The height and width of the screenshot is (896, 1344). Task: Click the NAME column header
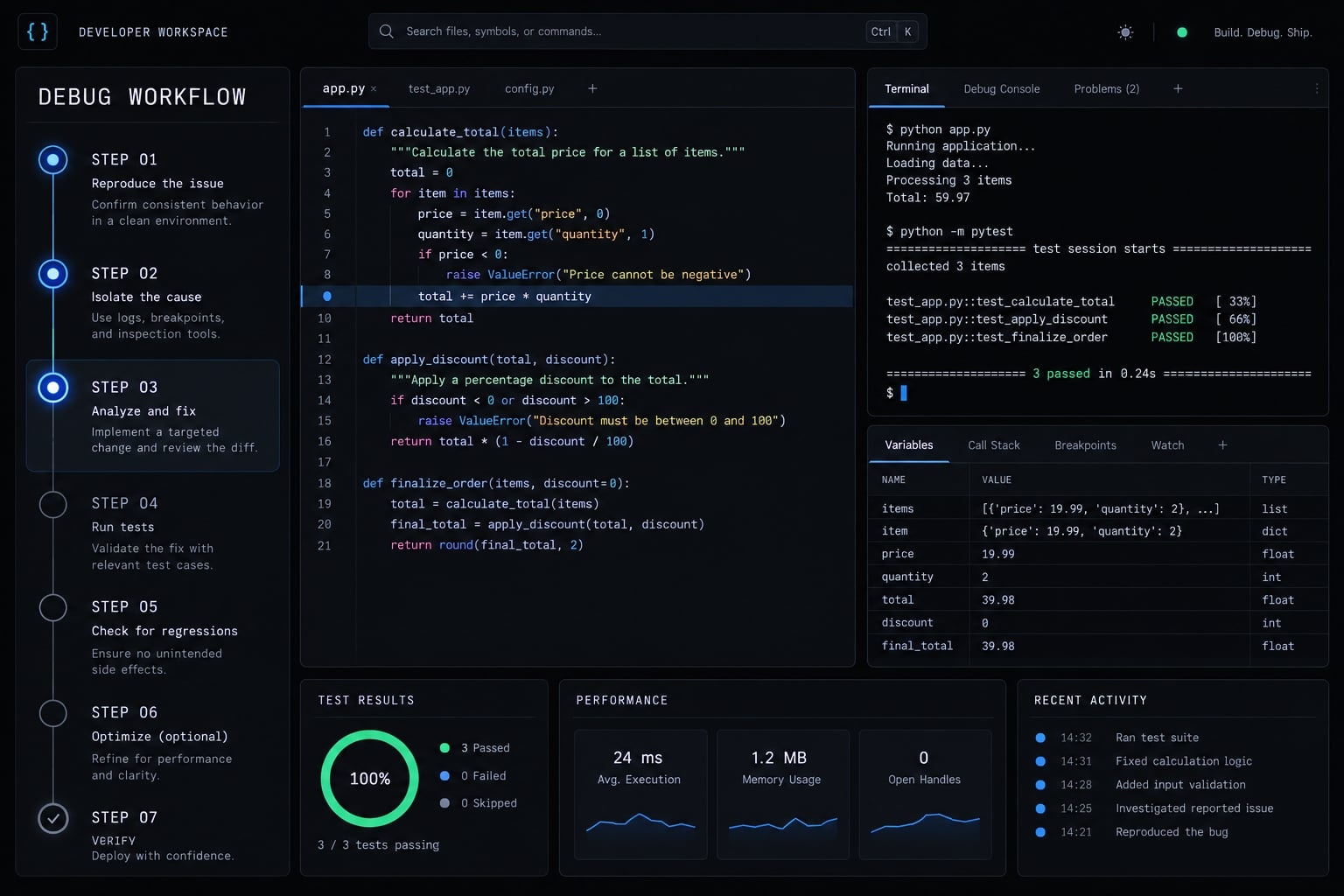point(893,479)
